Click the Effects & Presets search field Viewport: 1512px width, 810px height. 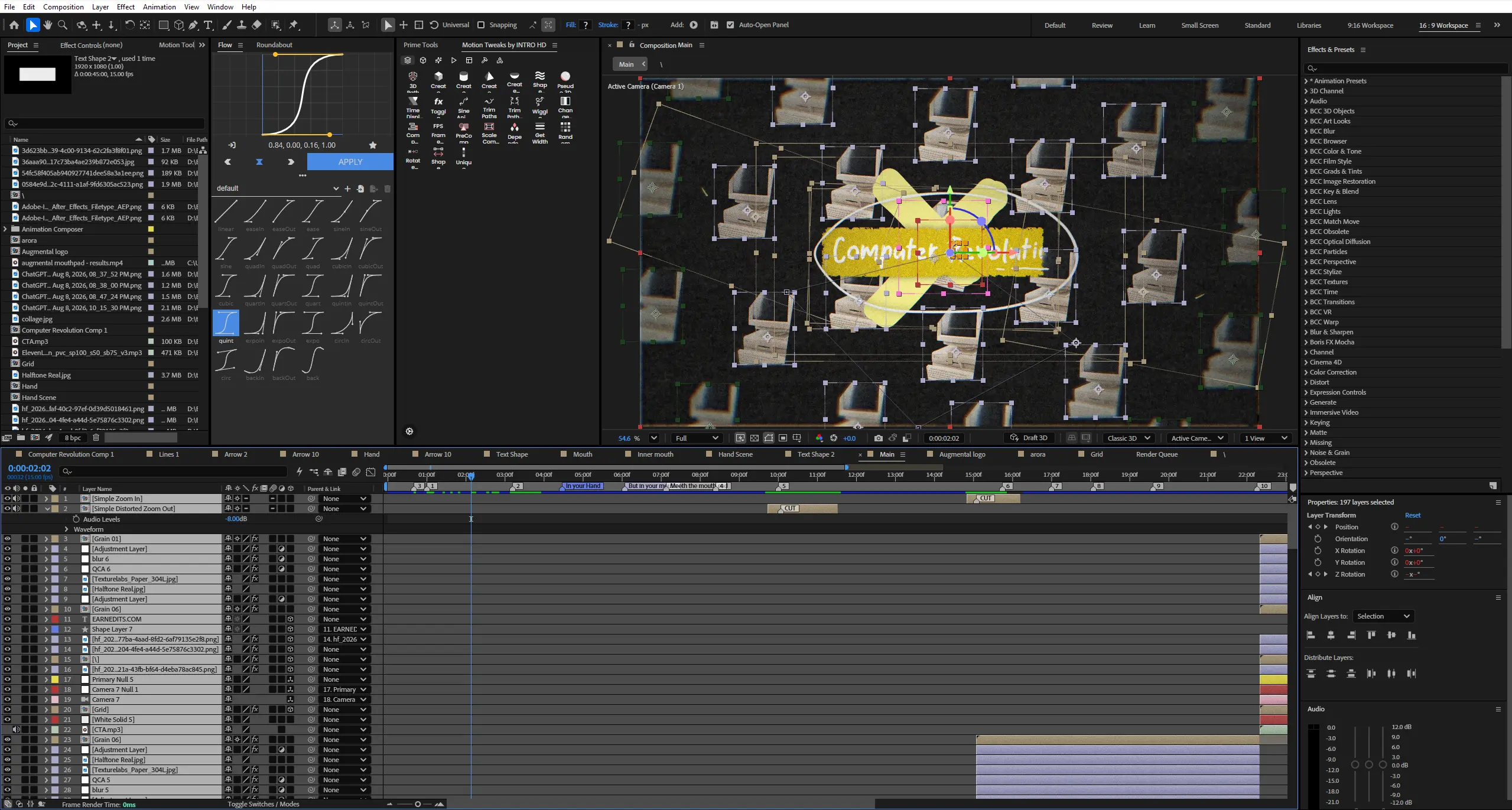click(1405, 69)
